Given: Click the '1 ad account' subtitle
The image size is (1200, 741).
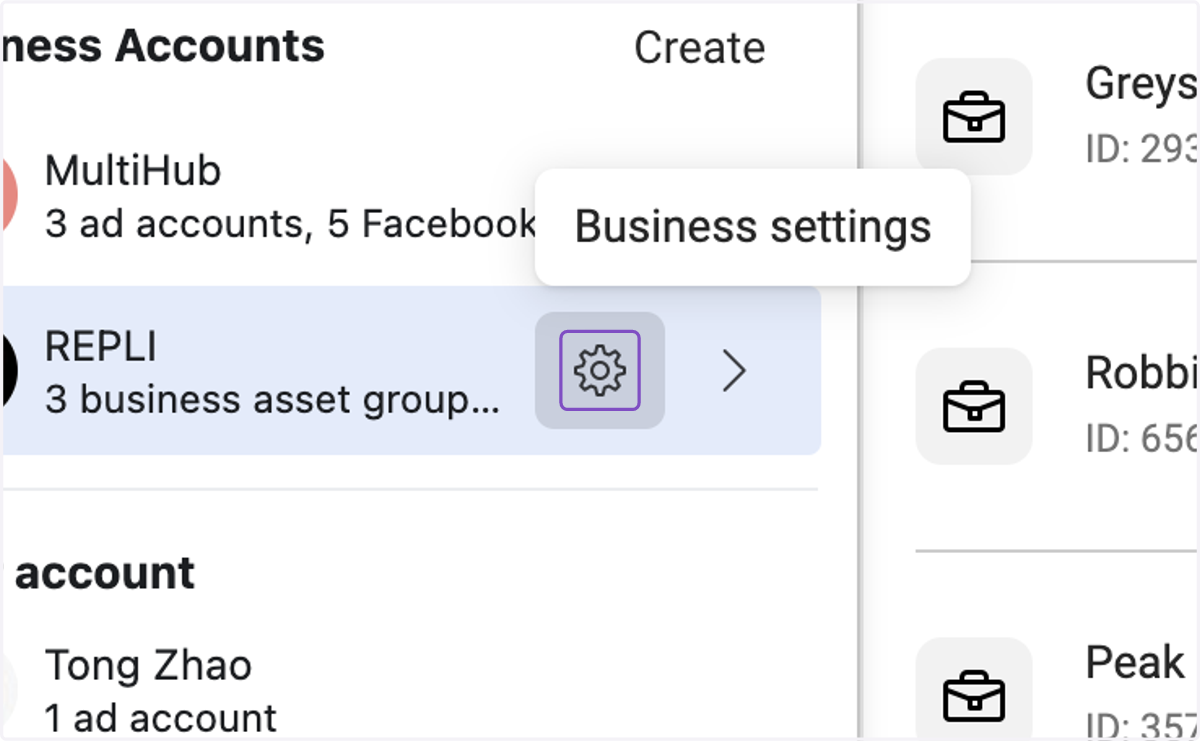Looking at the screenshot, I should [161, 718].
